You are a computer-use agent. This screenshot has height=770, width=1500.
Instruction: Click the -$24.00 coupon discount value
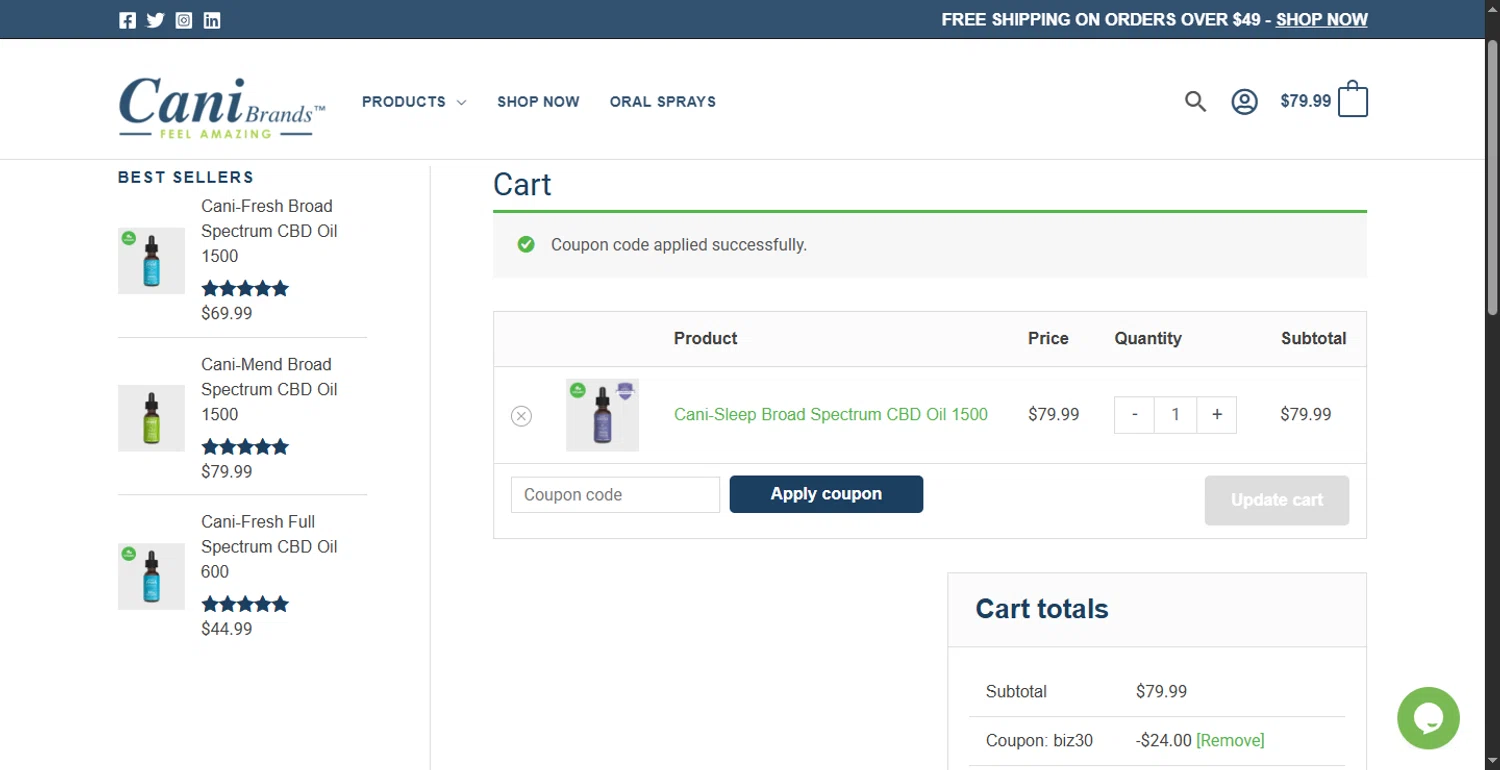point(1163,741)
